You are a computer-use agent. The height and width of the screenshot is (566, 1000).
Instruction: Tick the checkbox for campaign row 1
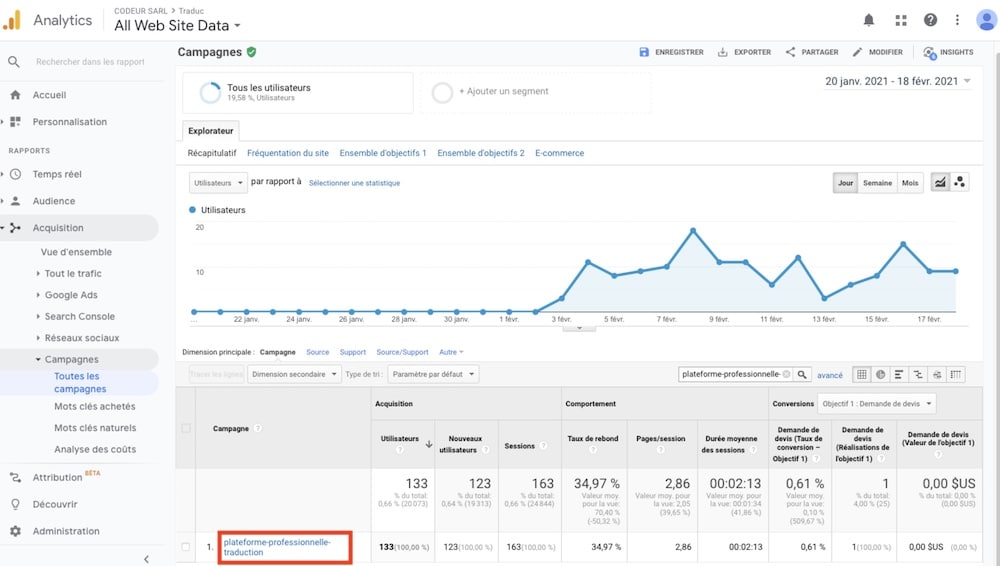185,547
